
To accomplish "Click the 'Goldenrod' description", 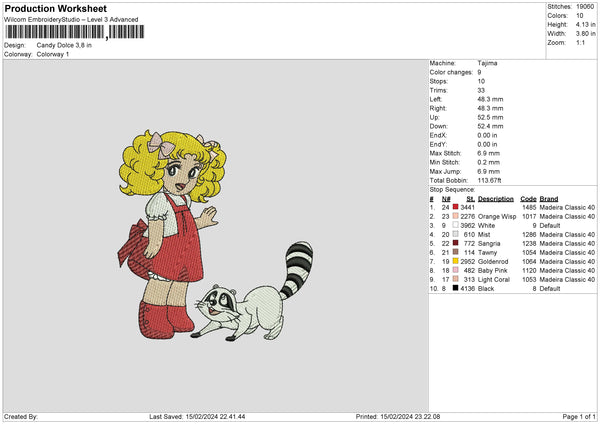I will (493, 261).
